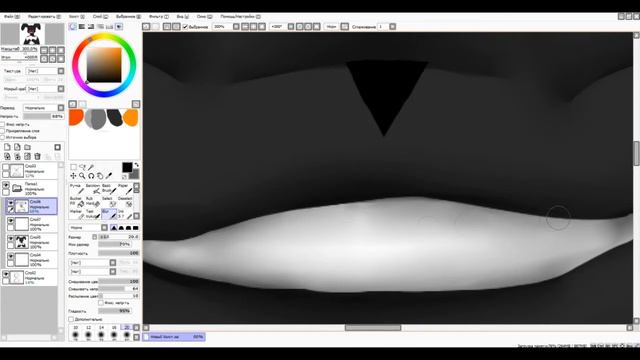This screenshot has height=360, width=640.
Task: Click the document tab in the bottom bar
Action: point(174,337)
